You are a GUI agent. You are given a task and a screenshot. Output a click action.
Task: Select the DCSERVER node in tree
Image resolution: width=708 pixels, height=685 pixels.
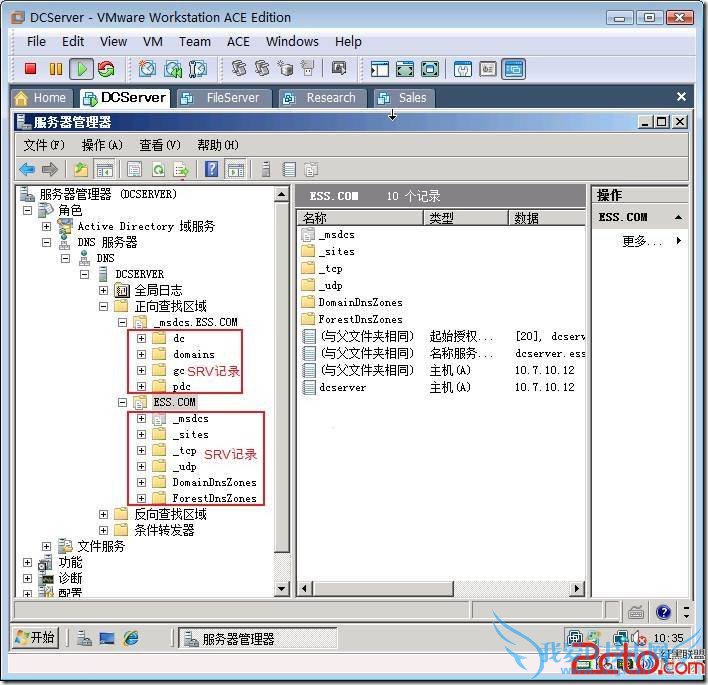click(139, 274)
